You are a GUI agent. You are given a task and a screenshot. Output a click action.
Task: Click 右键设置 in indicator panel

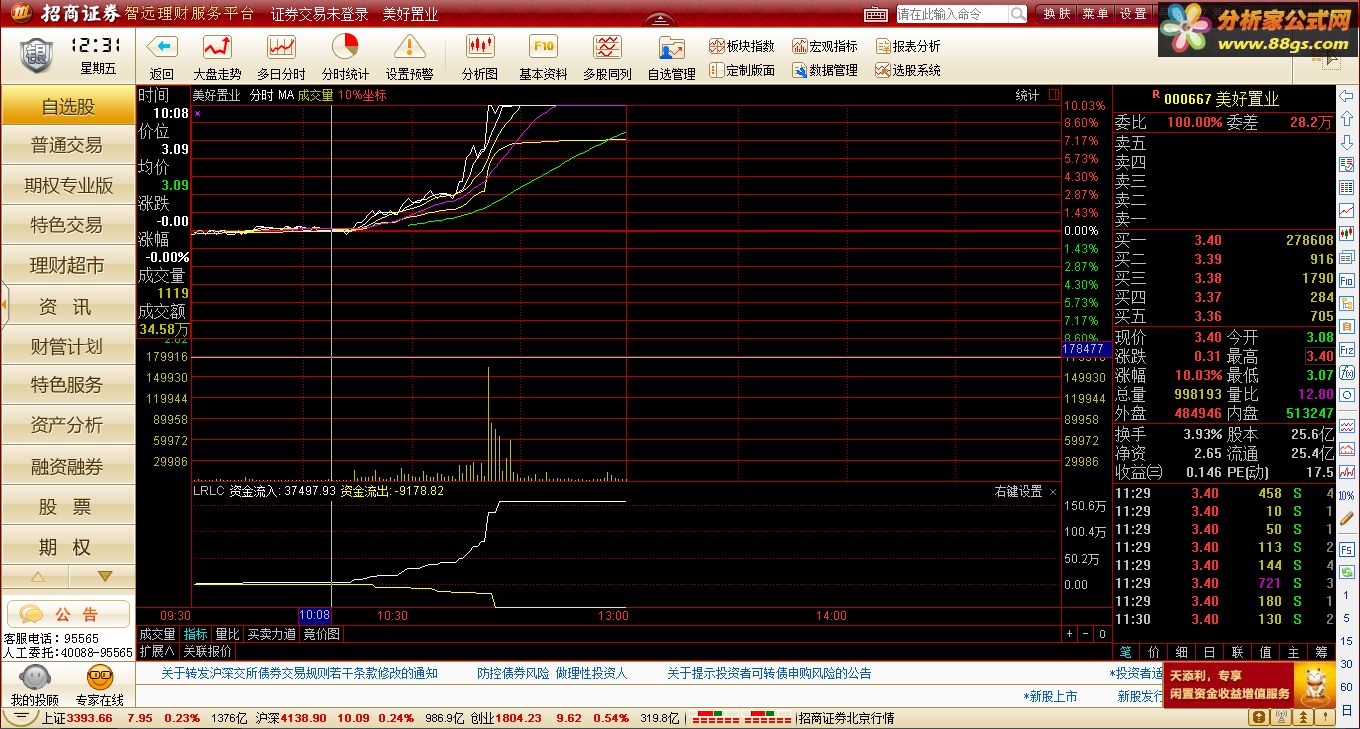coord(1018,491)
